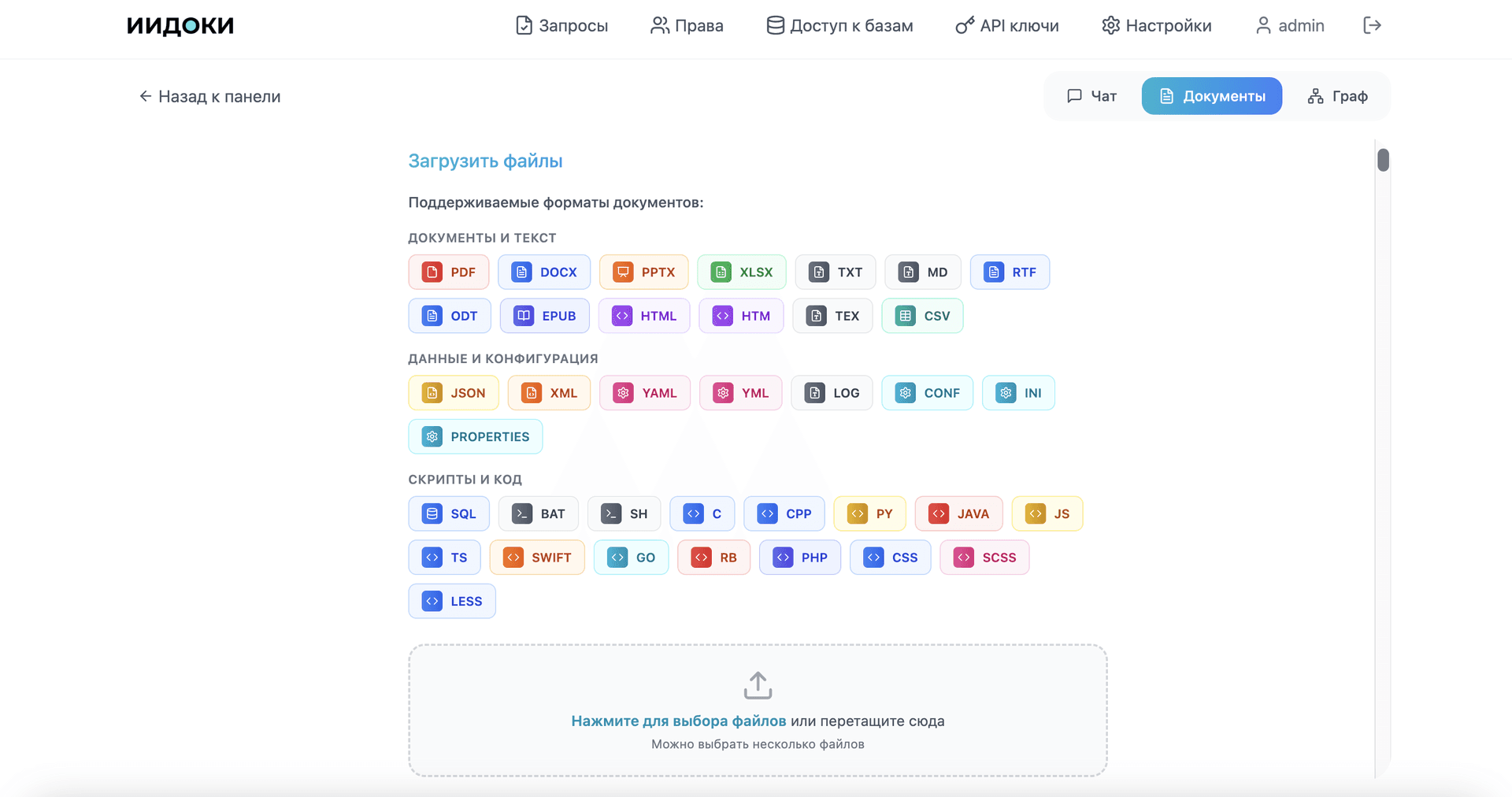Viewport: 1512px width, 797px height.
Task: Open Запросы in the top navigation
Action: point(561,25)
